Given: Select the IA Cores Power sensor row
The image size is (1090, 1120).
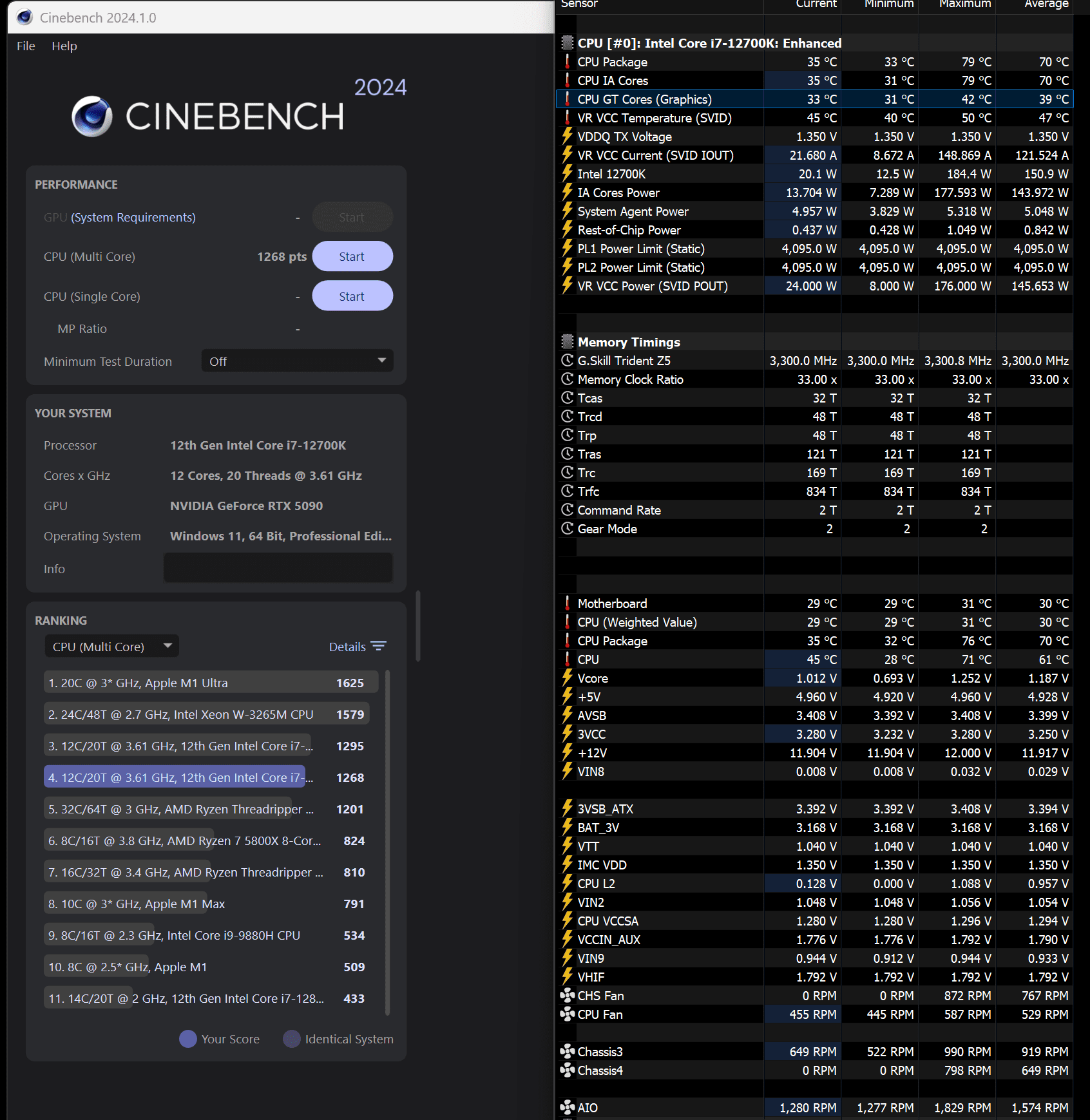Looking at the screenshot, I should [815, 193].
